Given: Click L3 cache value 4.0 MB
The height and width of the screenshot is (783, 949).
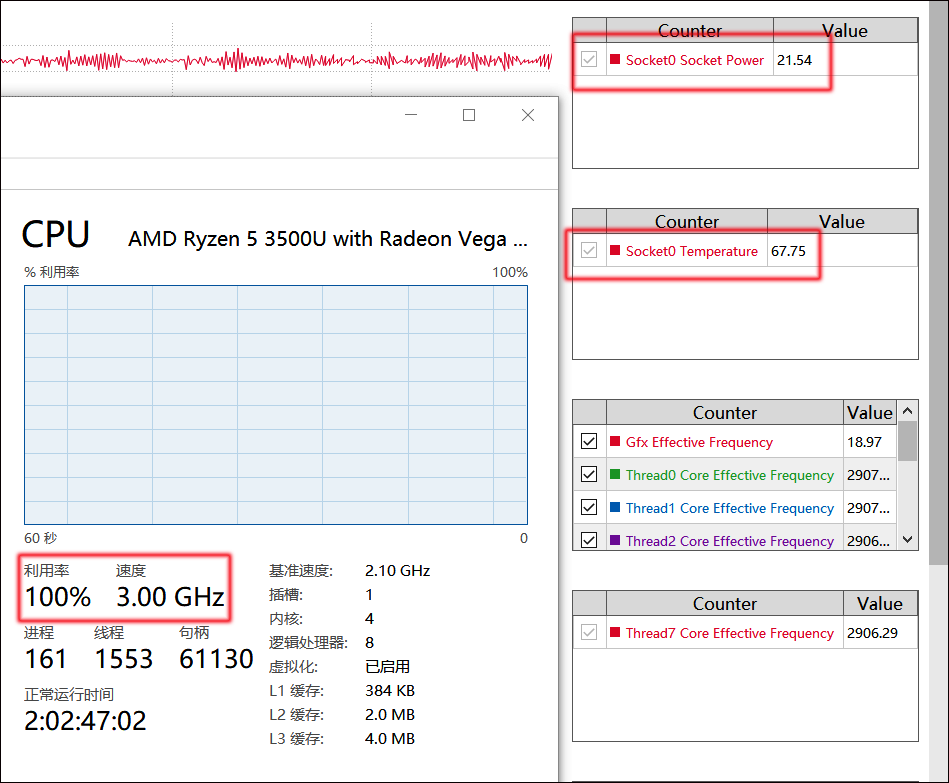Looking at the screenshot, I should (x=390, y=739).
